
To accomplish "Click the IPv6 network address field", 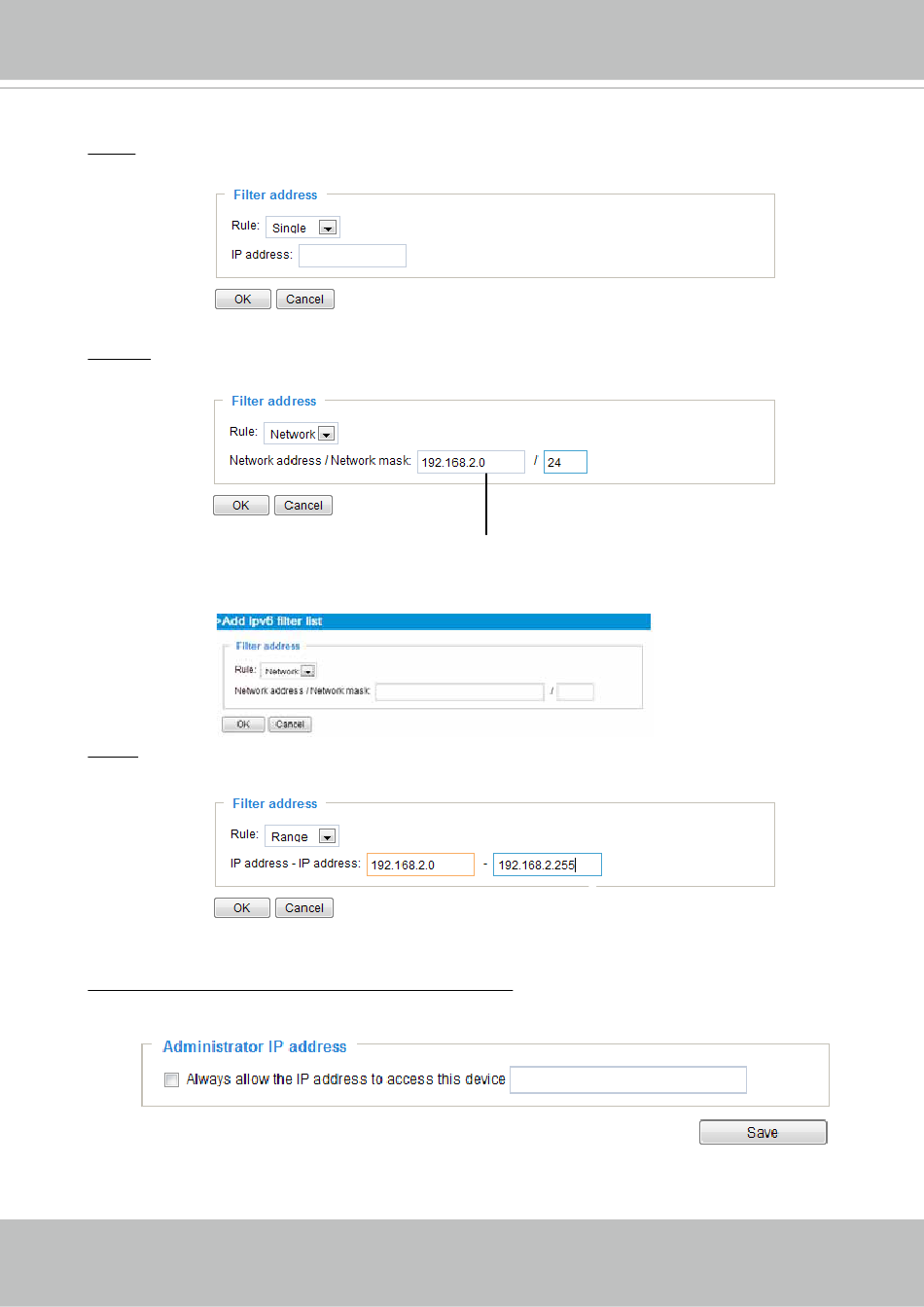I will tap(460, 692).
